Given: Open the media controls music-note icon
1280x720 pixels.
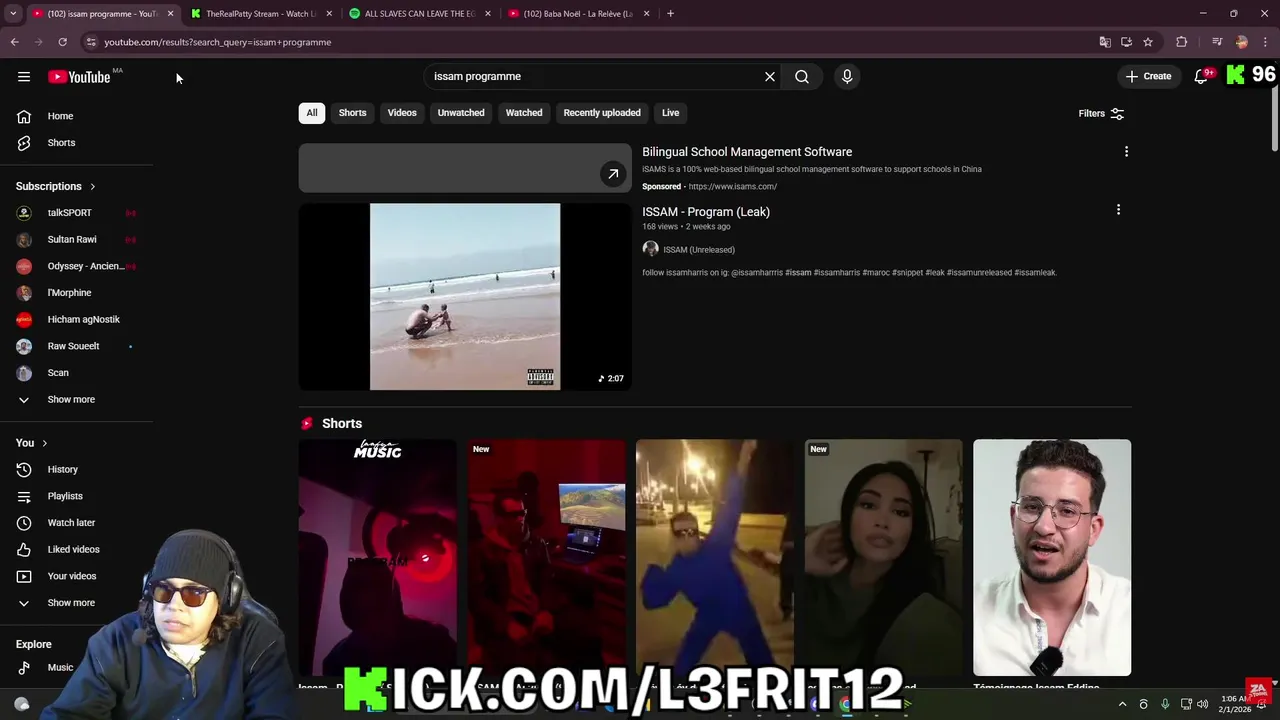Looking at the screenshot, I should 1216,42.
